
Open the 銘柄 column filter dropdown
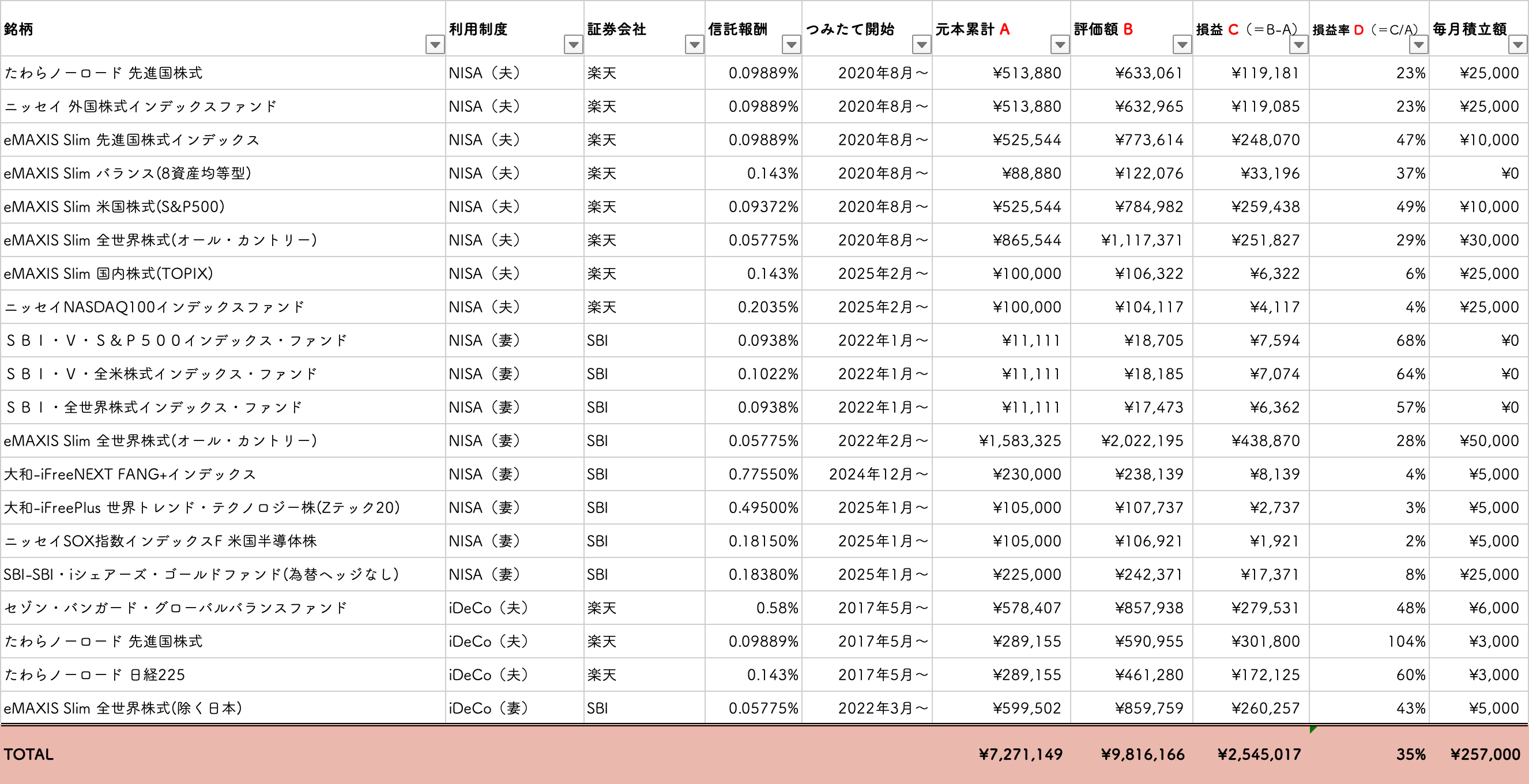coord(435,44)
